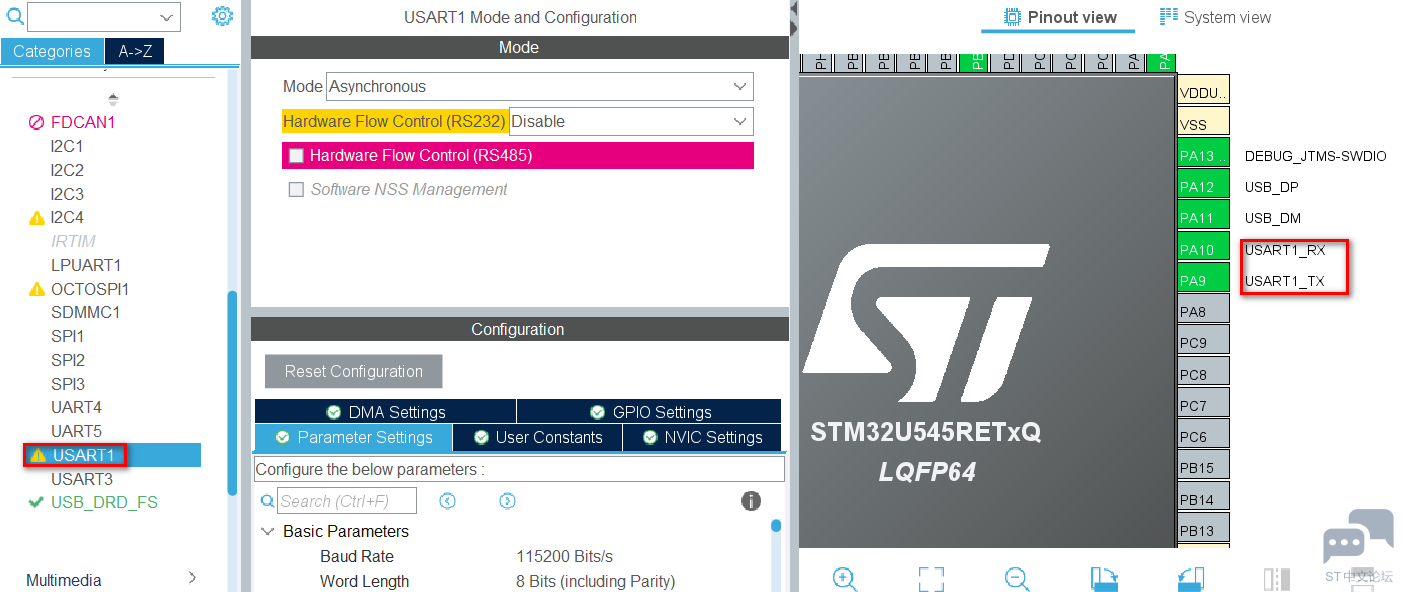Viewport: 1402px width, 592px height.
Task: Switch to the A->Z tab
Action: [x=135, y=51]
